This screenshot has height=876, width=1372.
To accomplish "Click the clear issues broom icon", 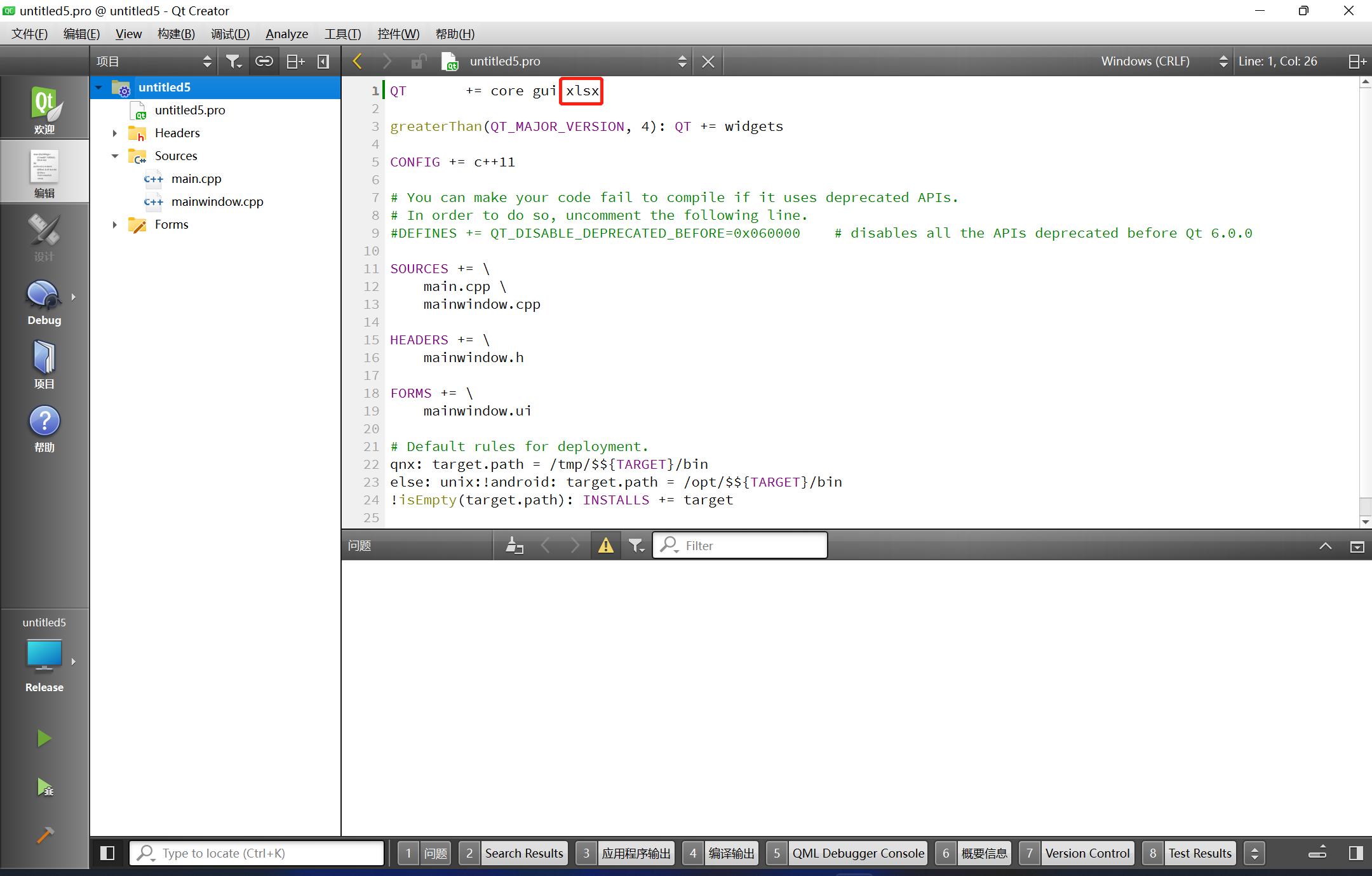I will (x=514, y=546).
